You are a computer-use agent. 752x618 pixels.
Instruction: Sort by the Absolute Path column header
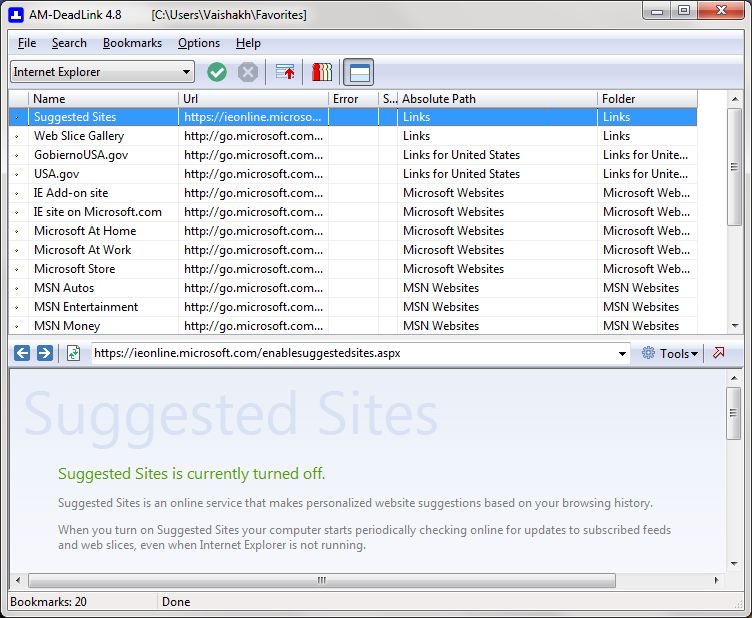(x=497, y=99)
